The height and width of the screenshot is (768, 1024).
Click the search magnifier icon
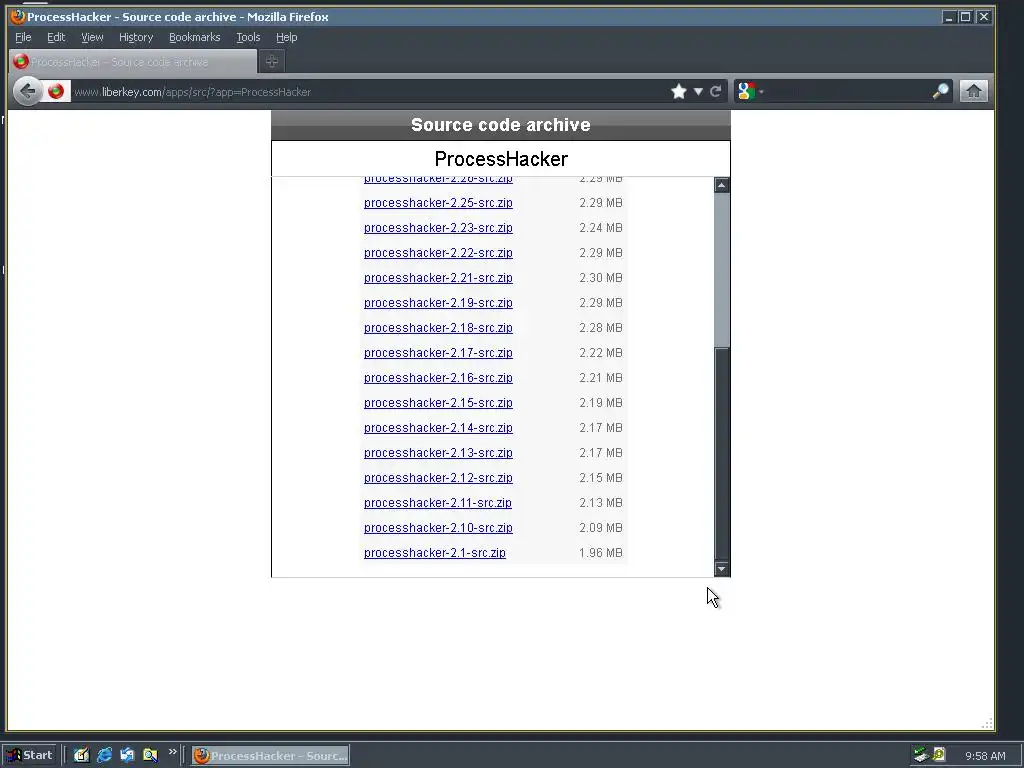coord(940,91)
